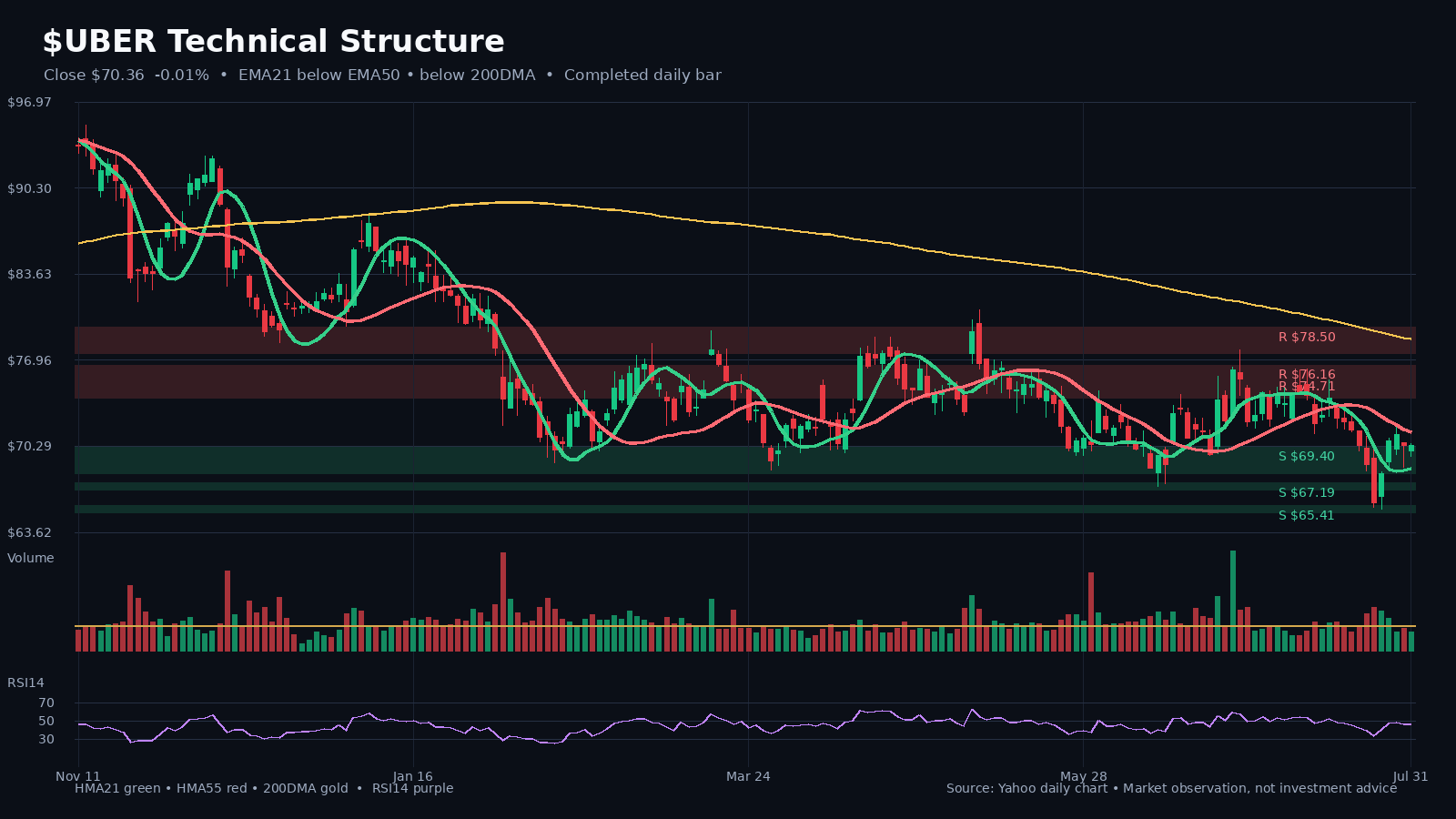The width and height of the screenshot is (1456, 819).
Task: Select the "R $76.16" resistance label
Action: point(1307,375)
